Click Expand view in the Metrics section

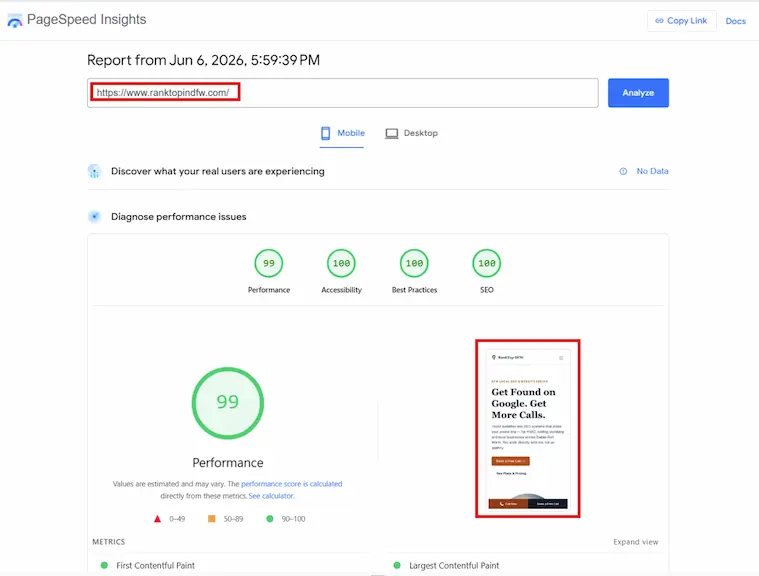[x=636, y=542]
